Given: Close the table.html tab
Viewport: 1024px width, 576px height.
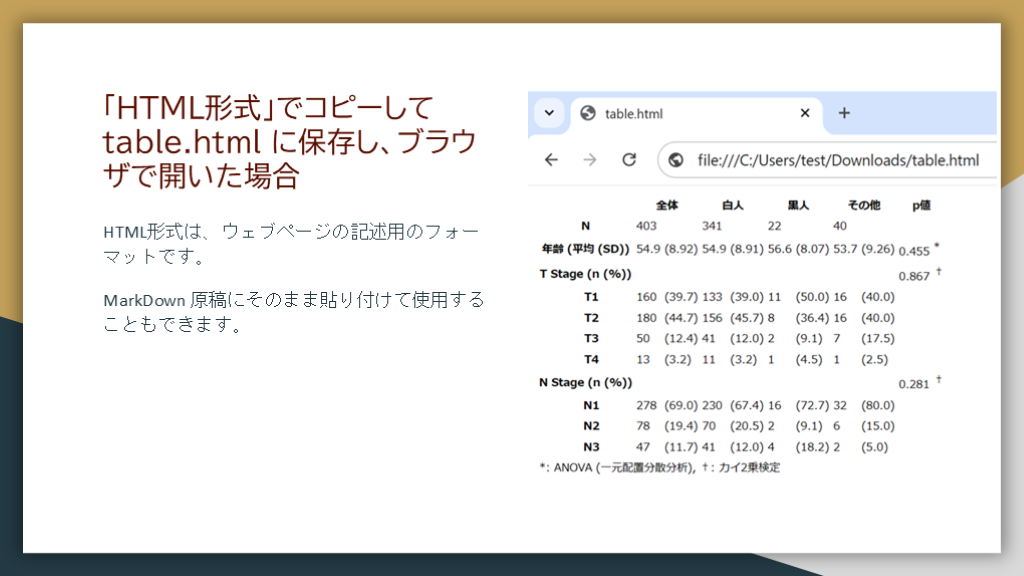Looking at the screenshot, I should click(805, 113).
